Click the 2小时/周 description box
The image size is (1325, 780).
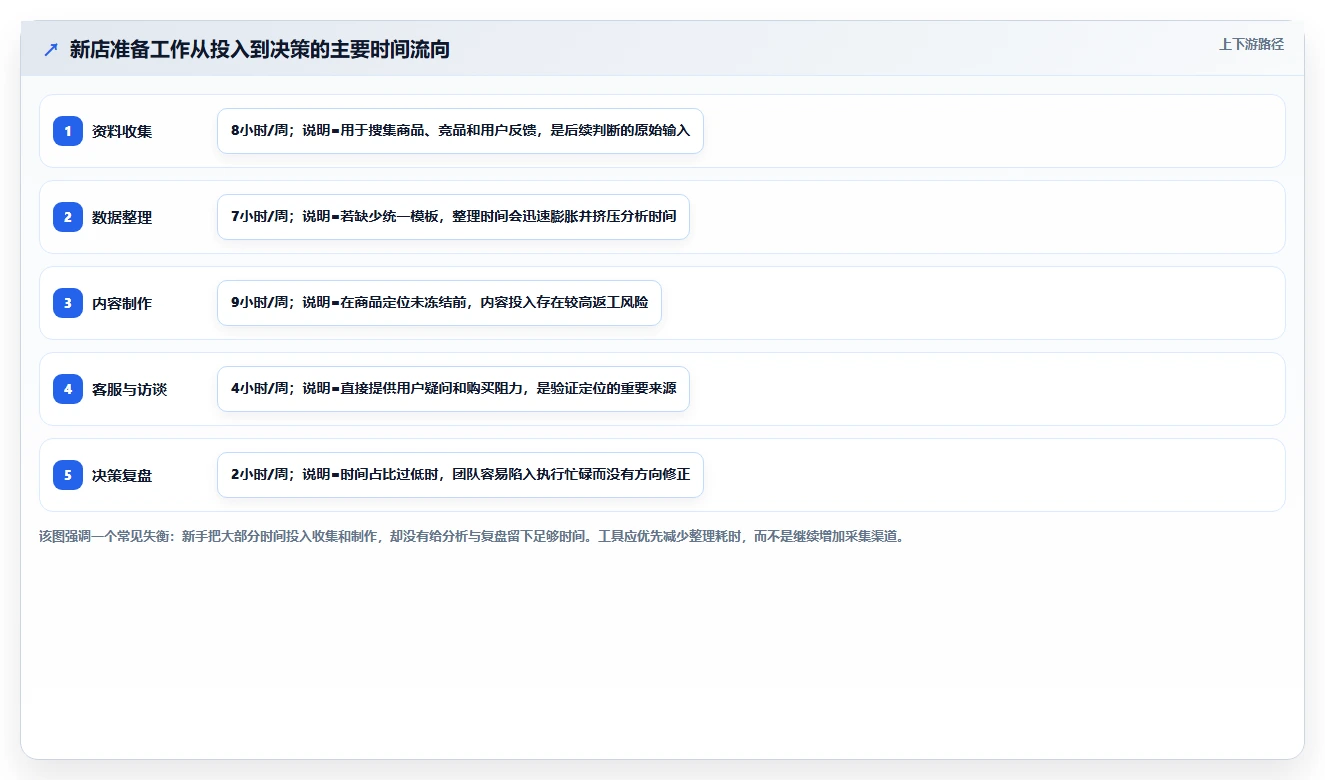(460, 475)
